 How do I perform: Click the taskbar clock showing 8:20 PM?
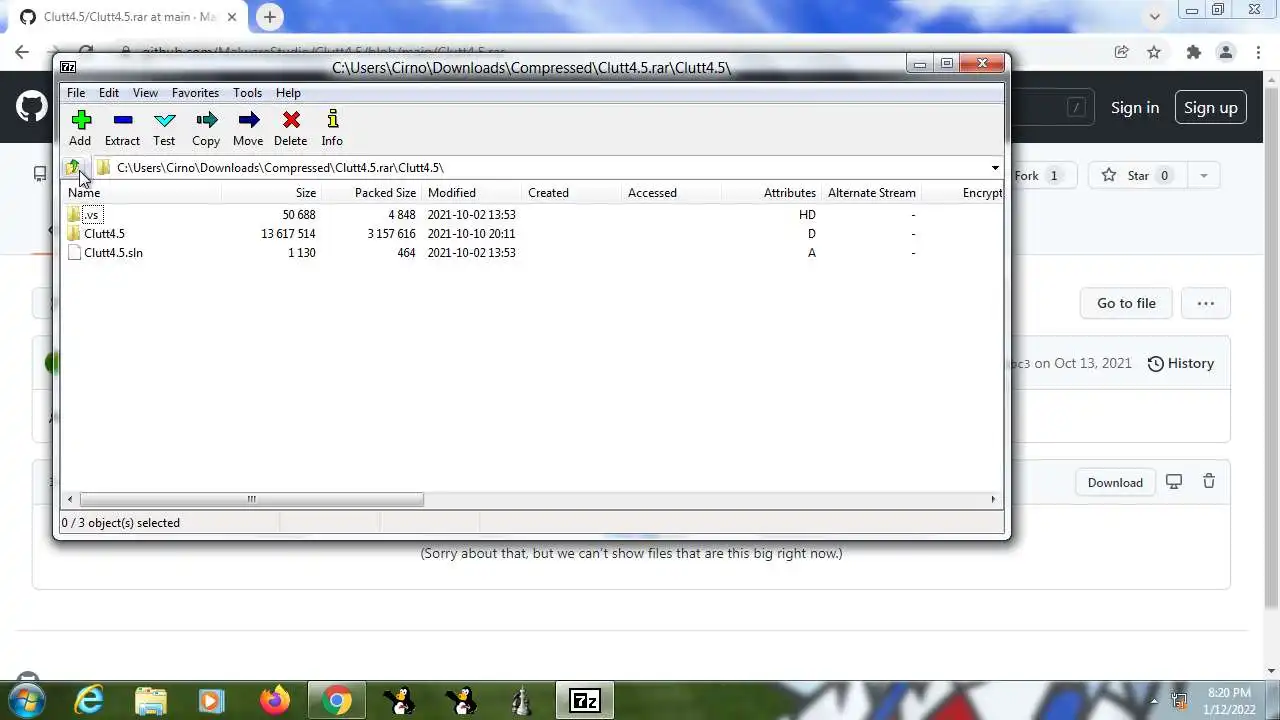1229,700
